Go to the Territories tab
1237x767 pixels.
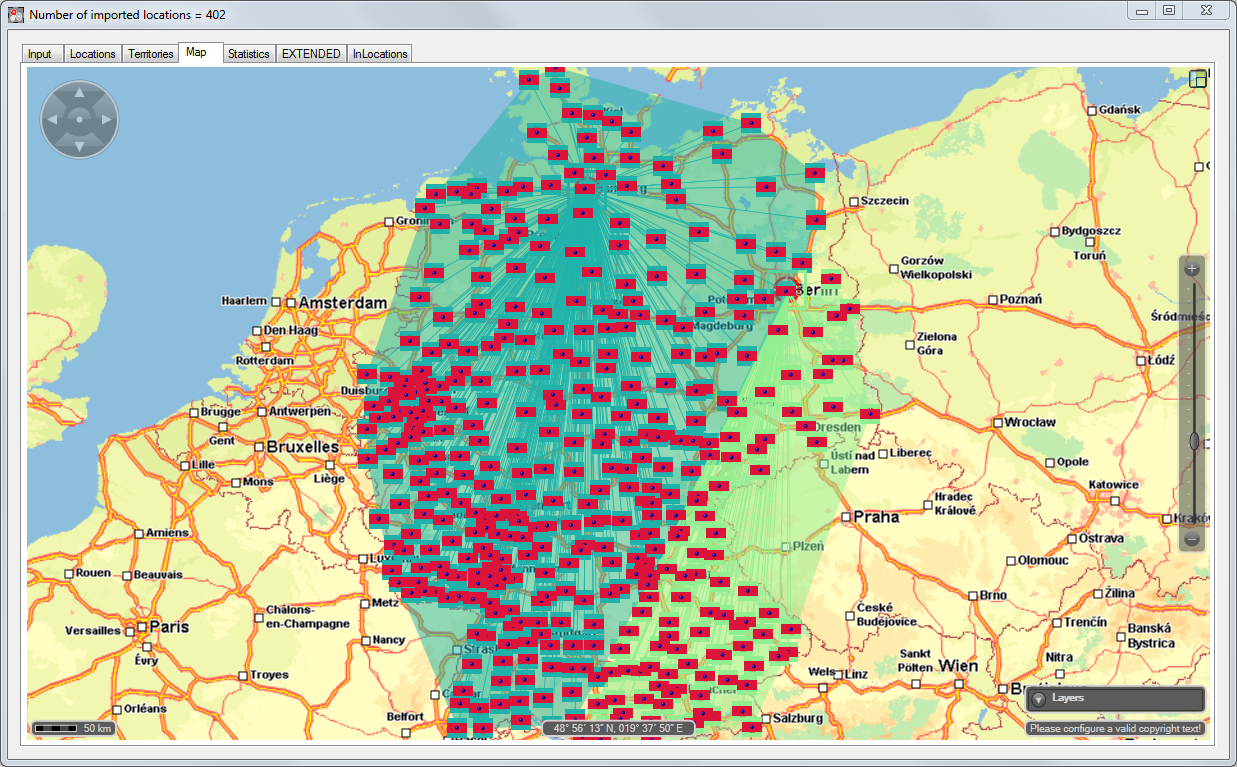coord(150,54)
